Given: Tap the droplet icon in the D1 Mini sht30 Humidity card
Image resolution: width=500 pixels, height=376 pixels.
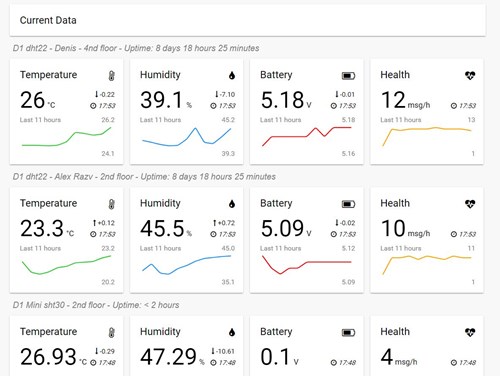Looking at the screenshot, I should (232, 332).
